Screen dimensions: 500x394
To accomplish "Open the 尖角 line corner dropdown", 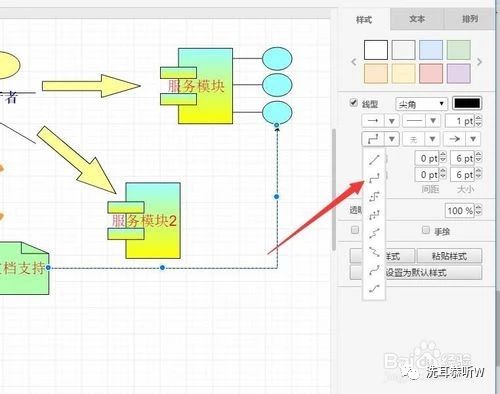I will 421,104.
